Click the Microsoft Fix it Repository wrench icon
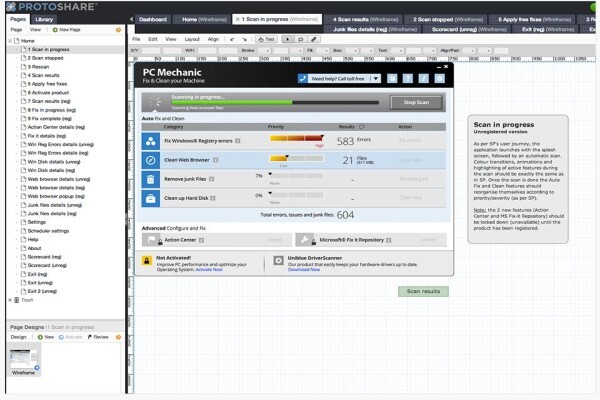 click(x=305, y=240)
